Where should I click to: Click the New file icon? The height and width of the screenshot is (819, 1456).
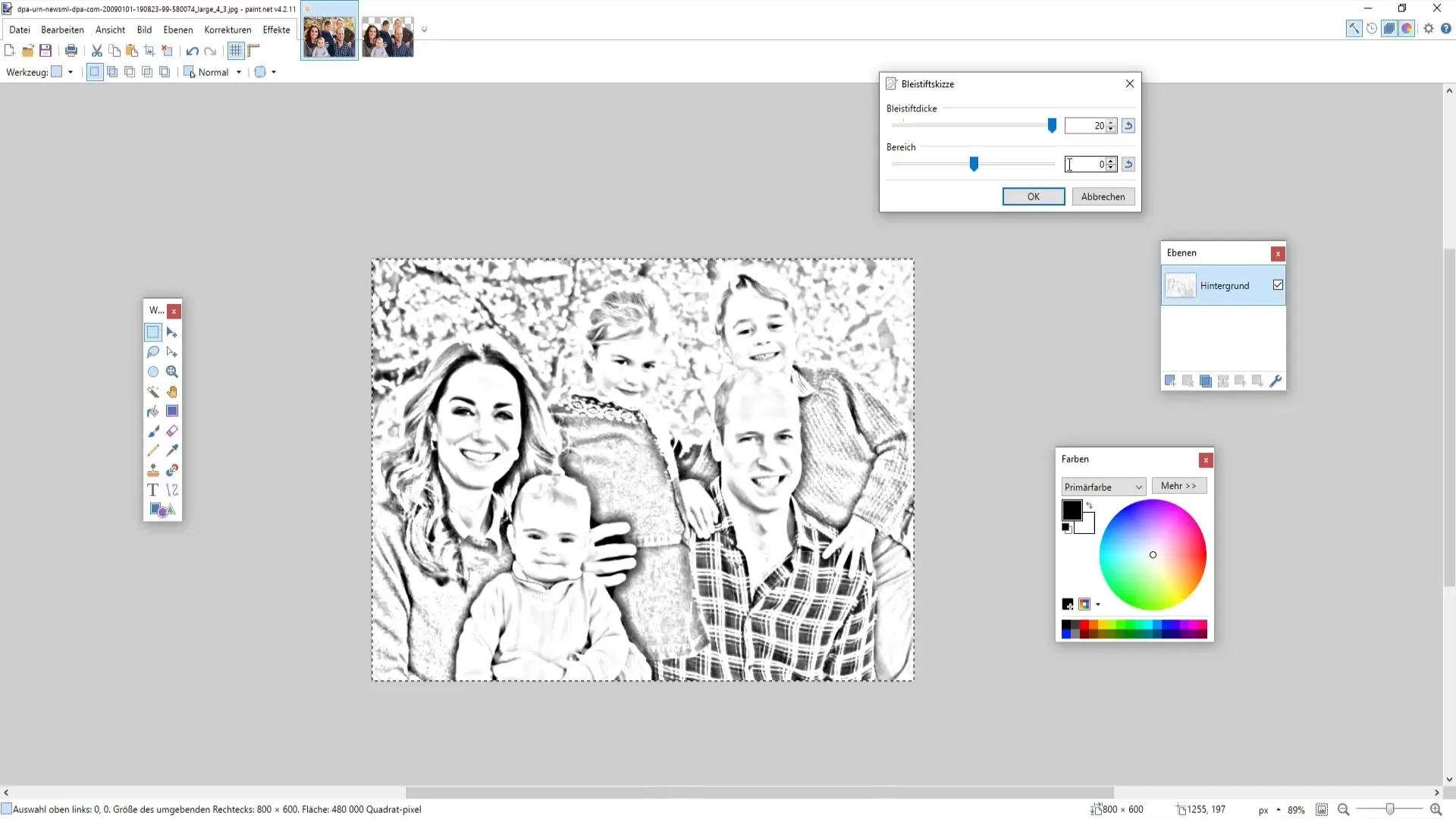[10, 51]
